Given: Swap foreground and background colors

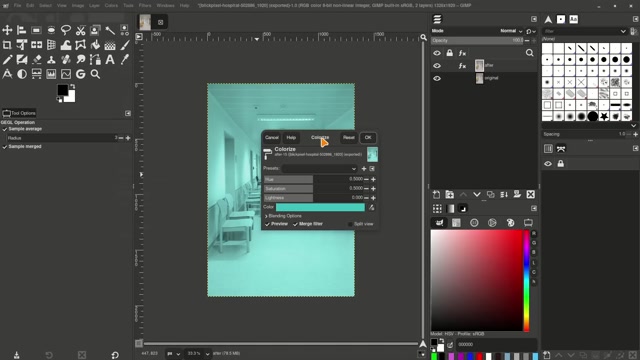Looking at the screenshot, I should tap(72, 87).
